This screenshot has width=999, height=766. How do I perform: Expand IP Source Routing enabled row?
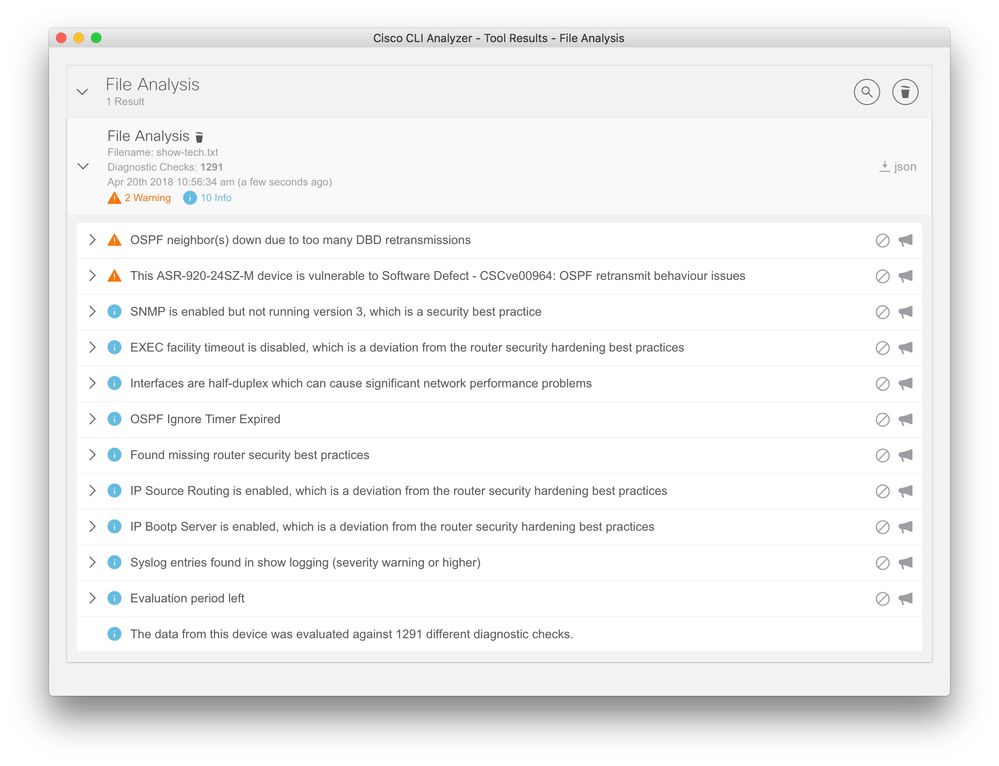[92, 491]
